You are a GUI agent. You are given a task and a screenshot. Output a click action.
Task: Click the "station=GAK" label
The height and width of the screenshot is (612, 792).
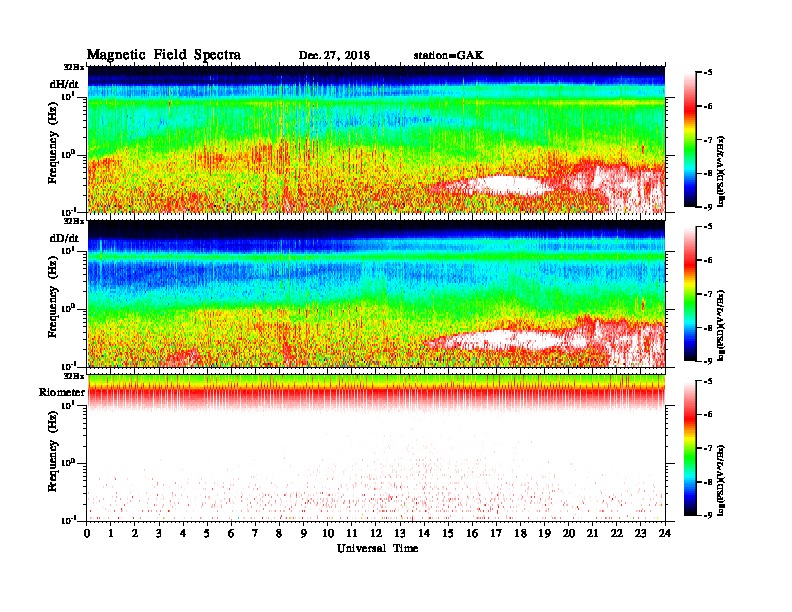click(448, 55)
